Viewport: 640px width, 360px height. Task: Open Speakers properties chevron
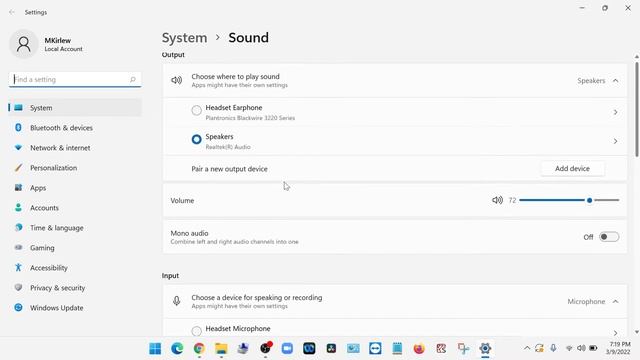pos(616,141)
